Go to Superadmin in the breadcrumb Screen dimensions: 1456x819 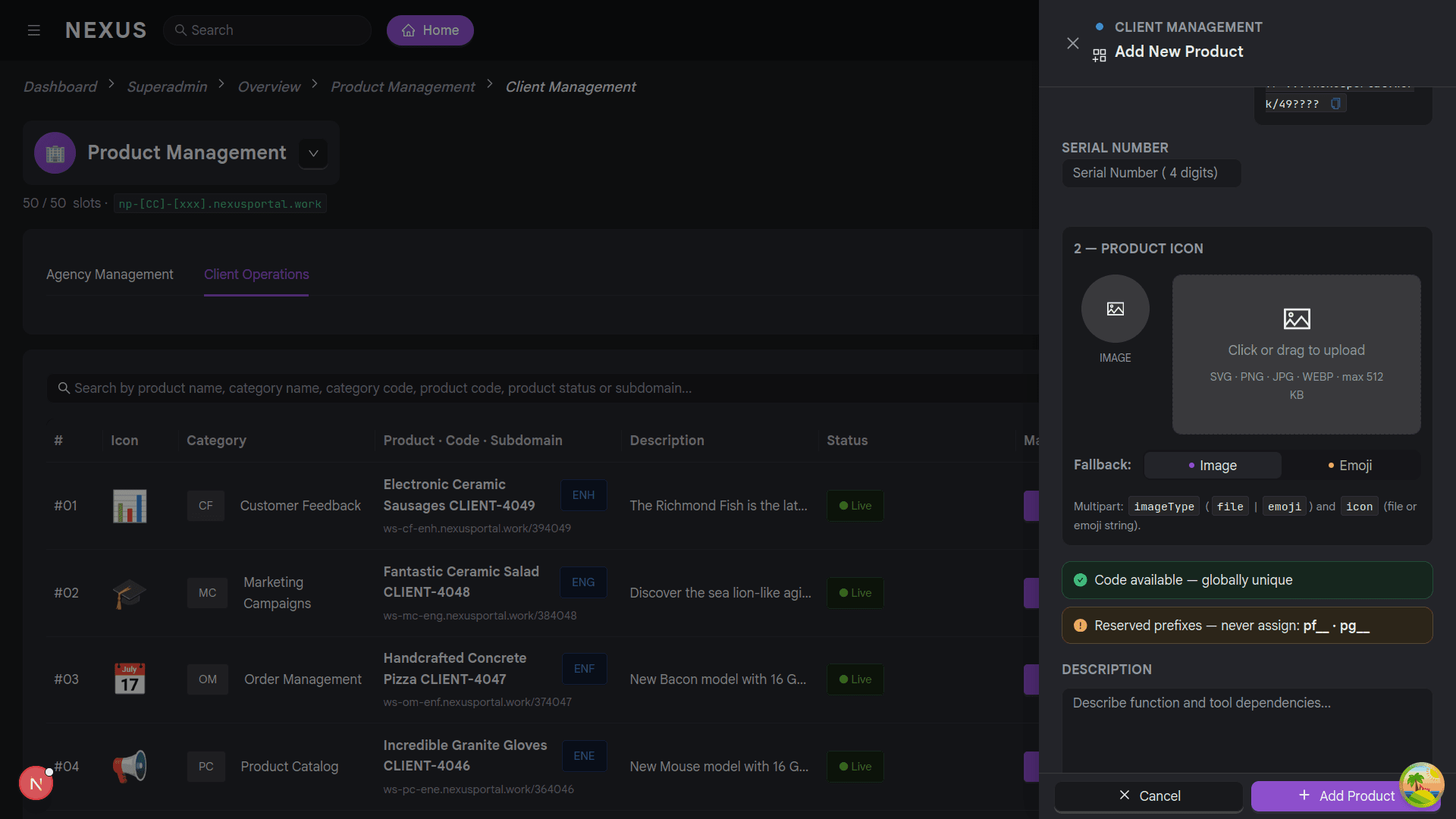point(167,87)
